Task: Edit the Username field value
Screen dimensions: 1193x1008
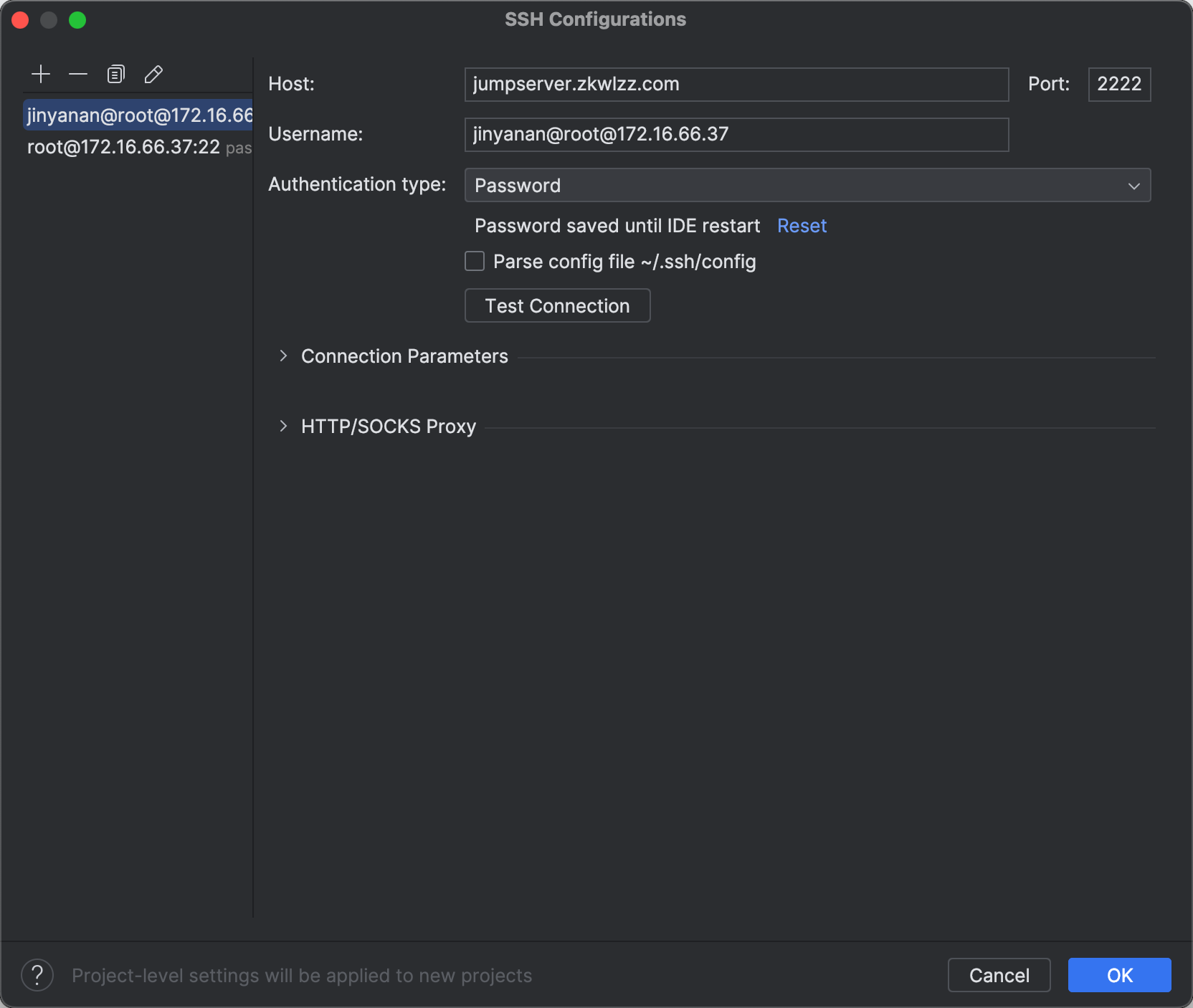Action: tap(736, 134)
